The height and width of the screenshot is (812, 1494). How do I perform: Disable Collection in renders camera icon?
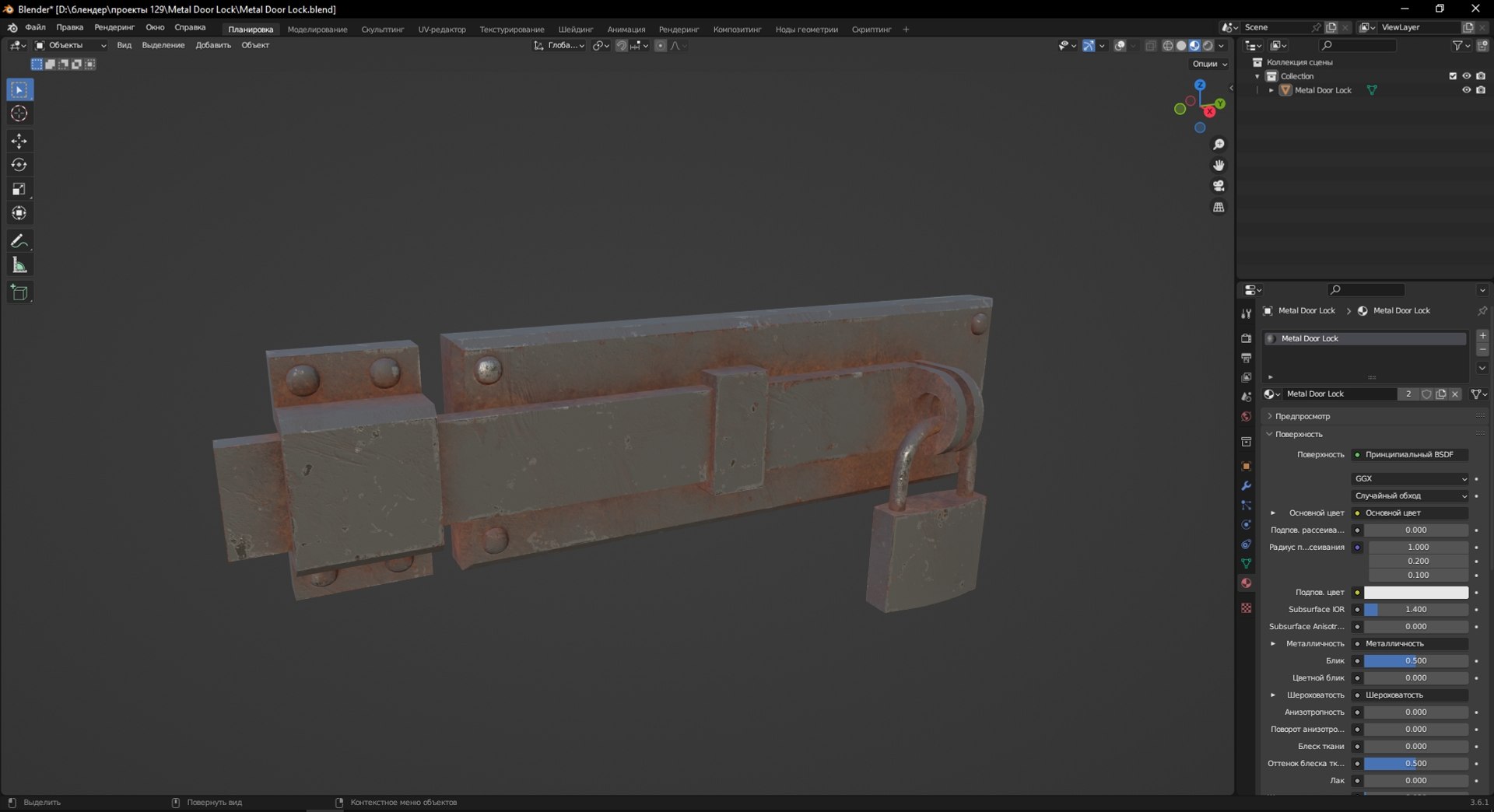point(1481,76)
